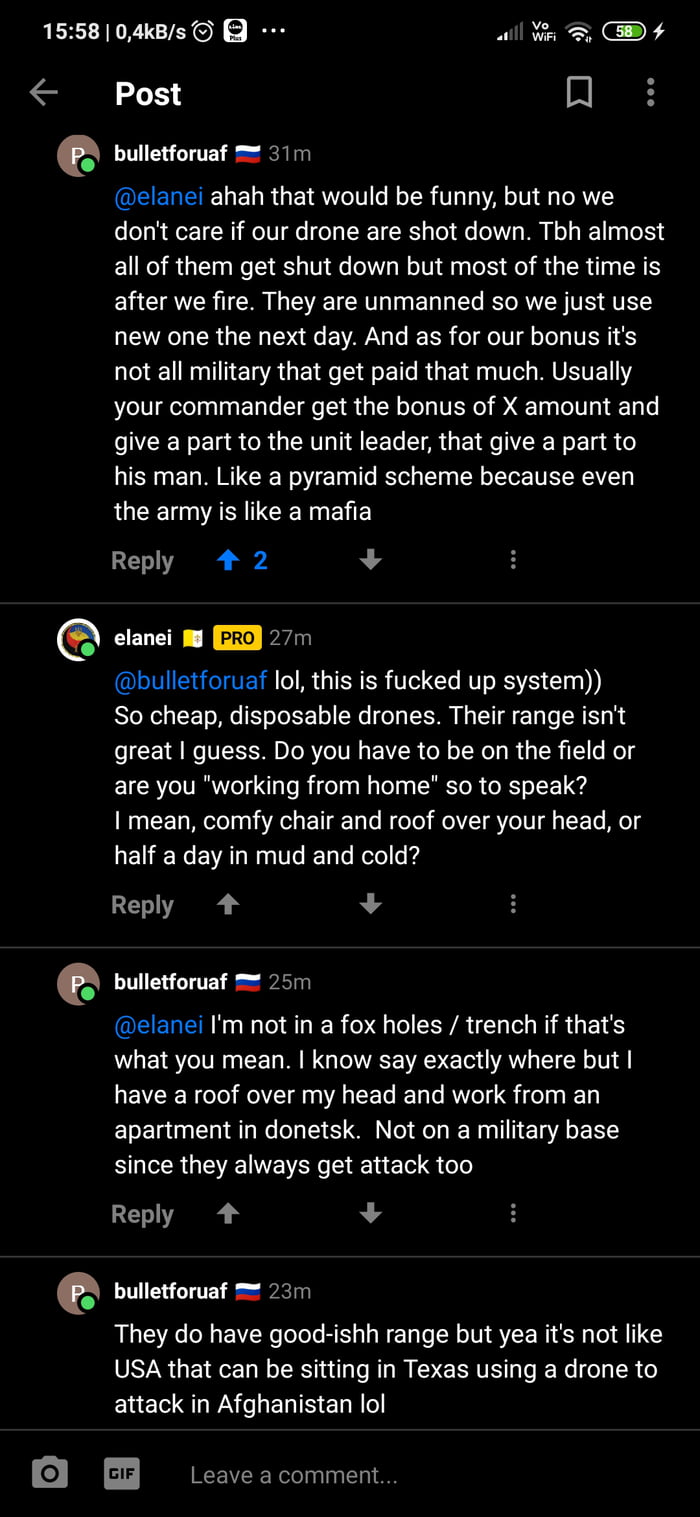This screenshot has width=700, height=1517.
Task: Reply to bulletforuaf's 25m comment
Action: tap(142, 1214)
